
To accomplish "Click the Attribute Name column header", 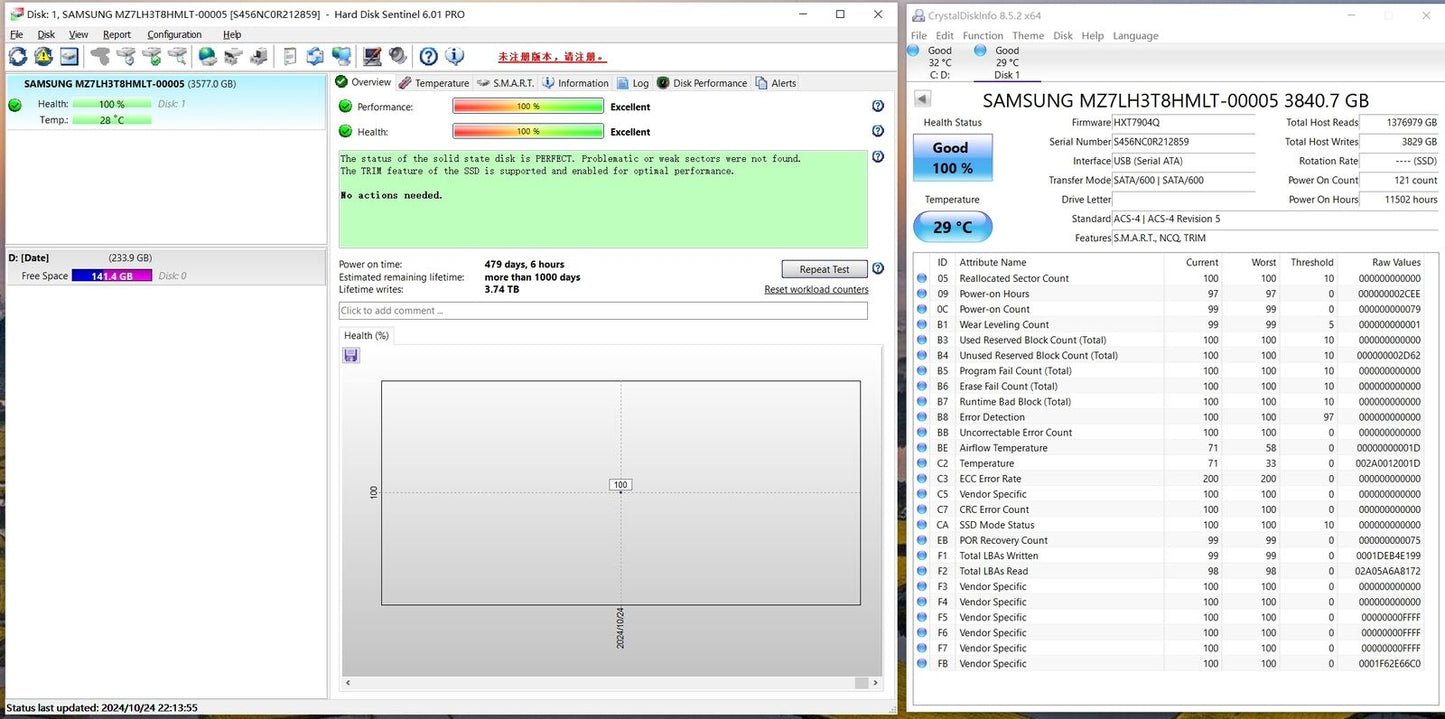I will (x=1059, y=262).
